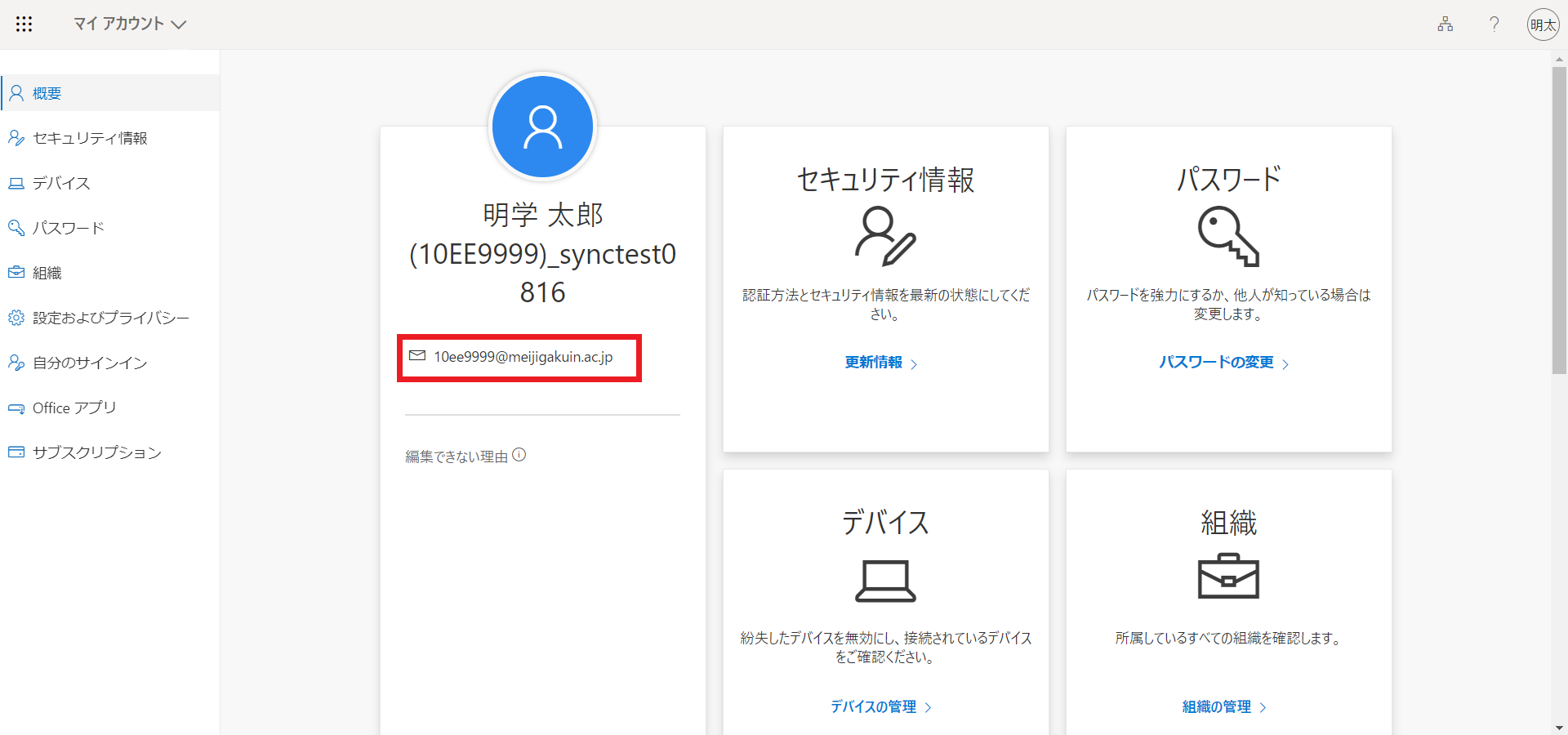
Task: Open Office アプリ from the sidebar
Action: pyautogui.click(x=74, y=408)
